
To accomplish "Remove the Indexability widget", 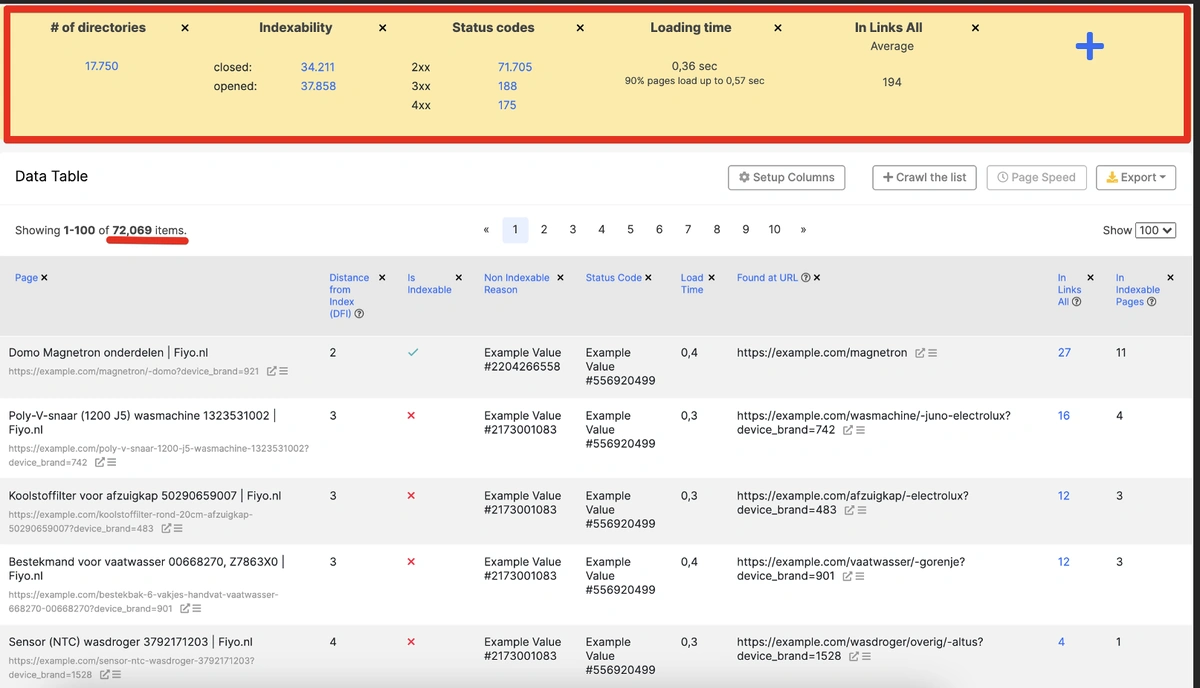I will [382, 28].
